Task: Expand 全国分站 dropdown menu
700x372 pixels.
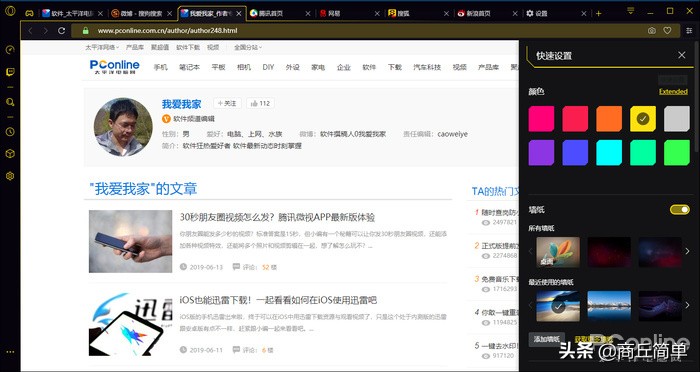Action: (248, 47)
